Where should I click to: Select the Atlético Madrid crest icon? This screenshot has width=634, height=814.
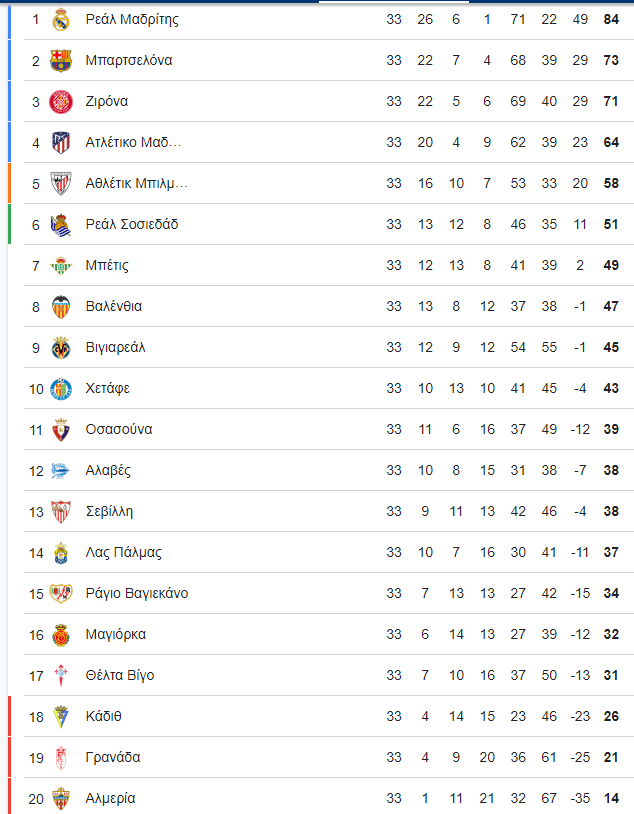[x=61, y=142]
